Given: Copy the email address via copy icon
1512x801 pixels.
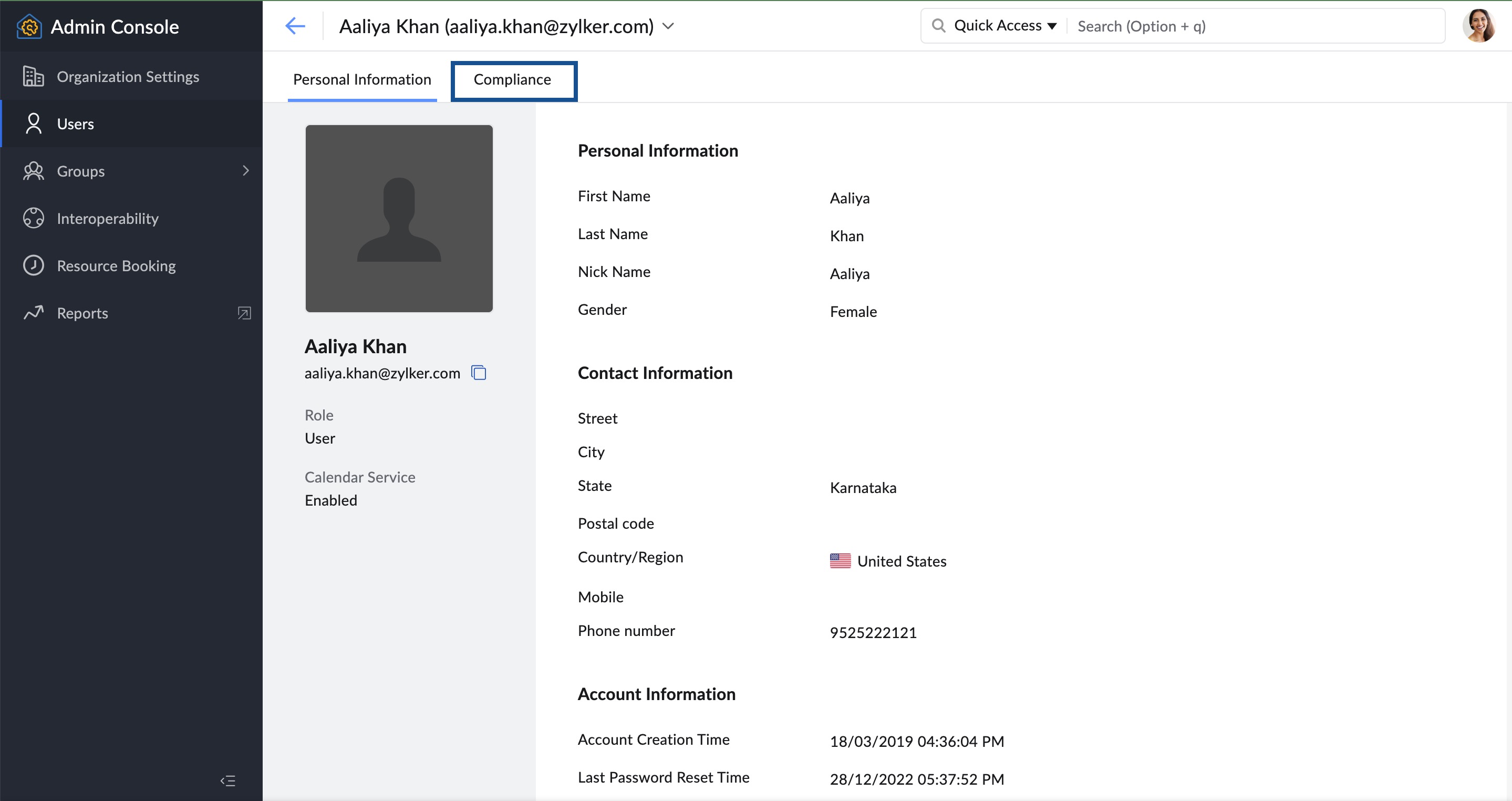Looking at the screenshot, I should click(479, 373).
